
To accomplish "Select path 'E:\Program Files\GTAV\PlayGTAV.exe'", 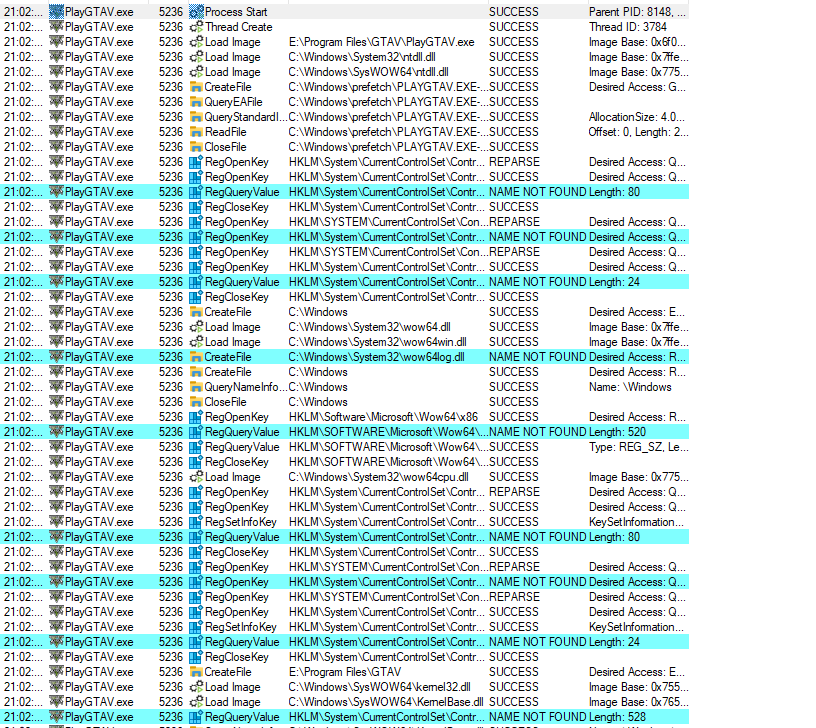I will click(381, 42).
